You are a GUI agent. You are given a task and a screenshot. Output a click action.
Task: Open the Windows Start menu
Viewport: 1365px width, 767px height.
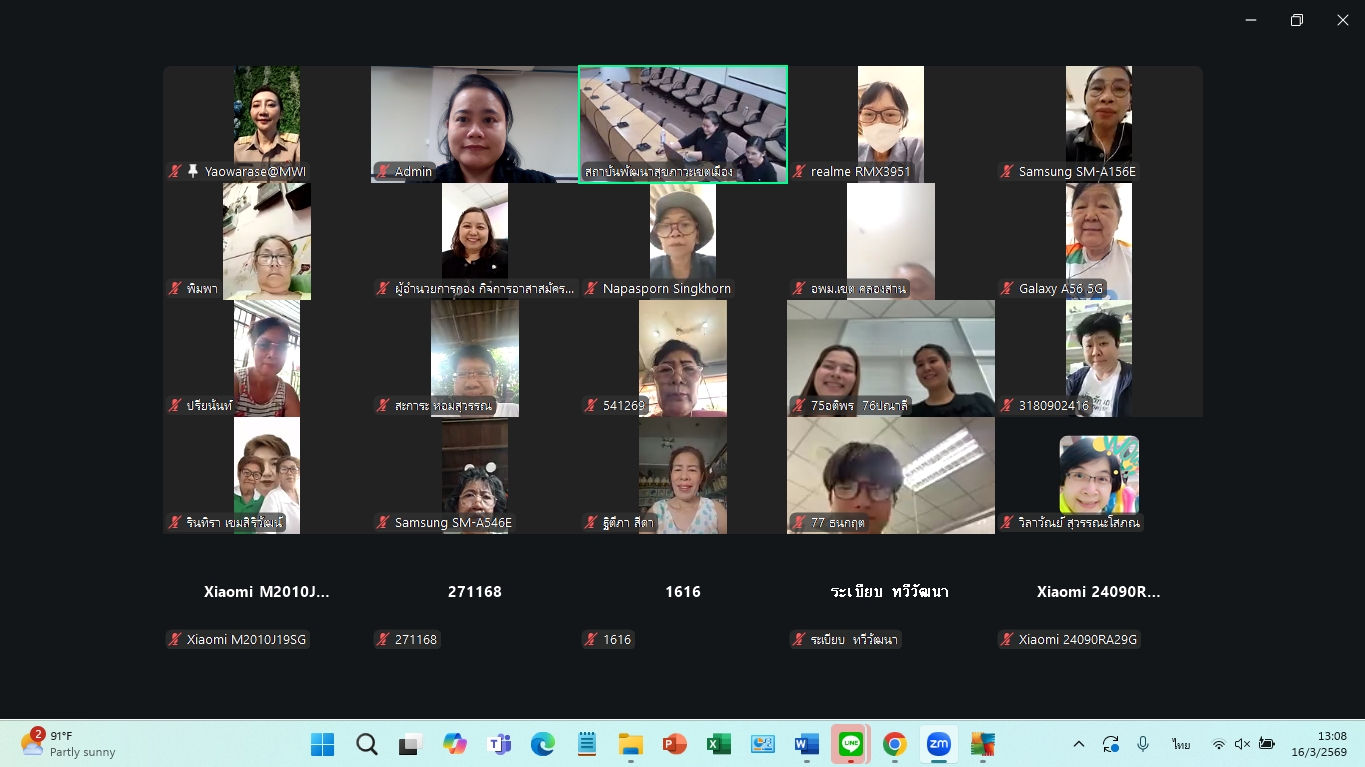click(322, 744)
